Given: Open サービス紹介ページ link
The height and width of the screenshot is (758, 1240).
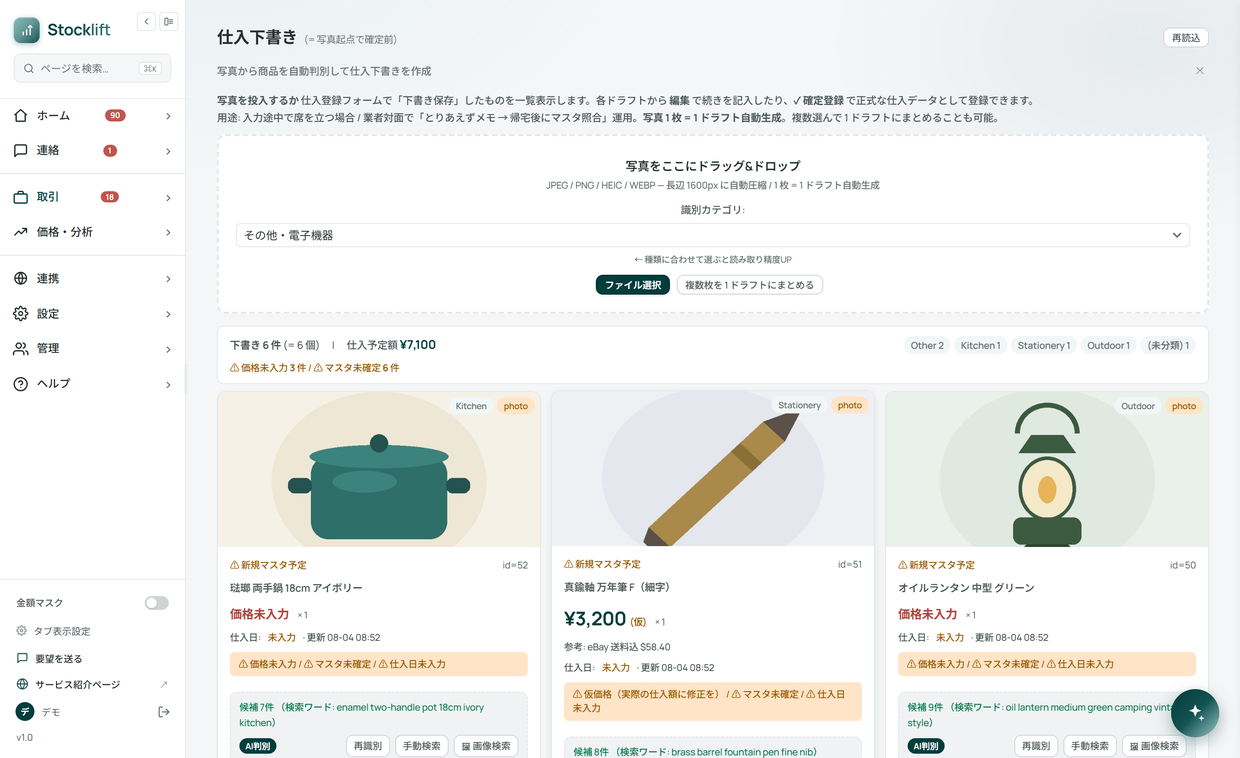Looking at the screenshot, I should (77, 685).
